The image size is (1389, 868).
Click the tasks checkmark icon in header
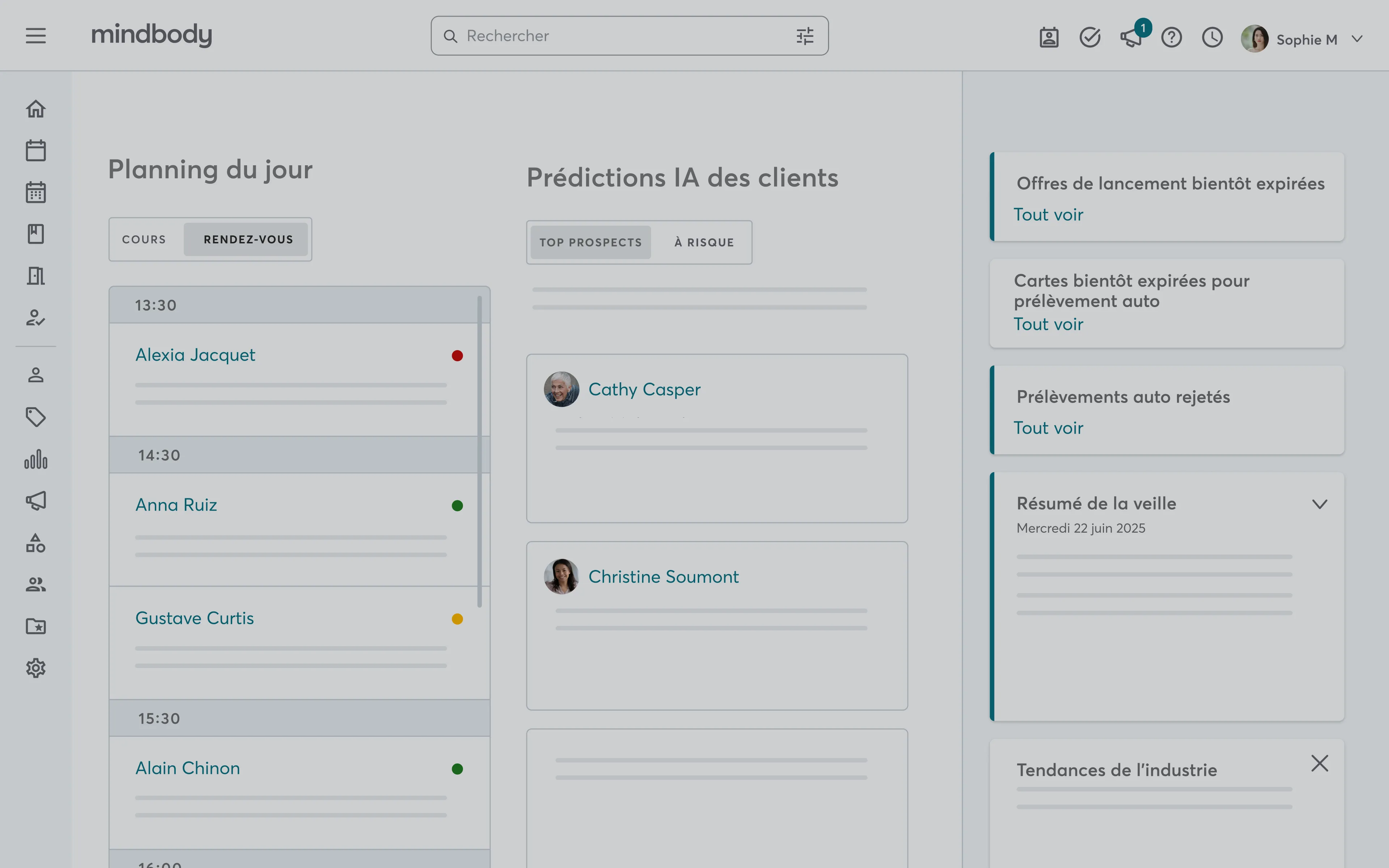click(1089, 38)
